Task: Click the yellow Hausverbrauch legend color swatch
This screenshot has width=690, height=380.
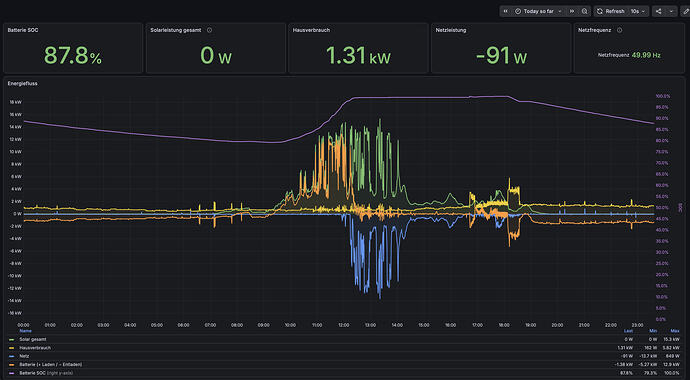Action: click(11, 348)
